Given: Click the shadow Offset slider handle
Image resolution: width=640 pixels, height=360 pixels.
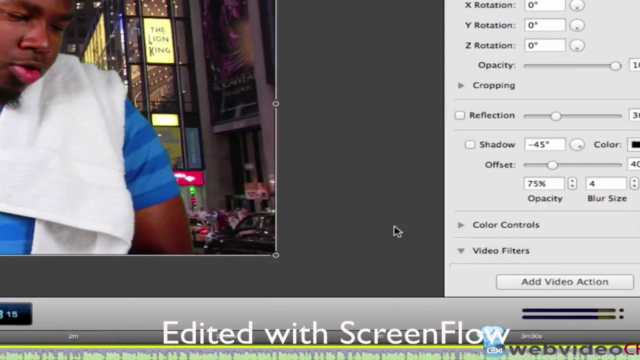Looking at the screenshot, I should [552, 165].
